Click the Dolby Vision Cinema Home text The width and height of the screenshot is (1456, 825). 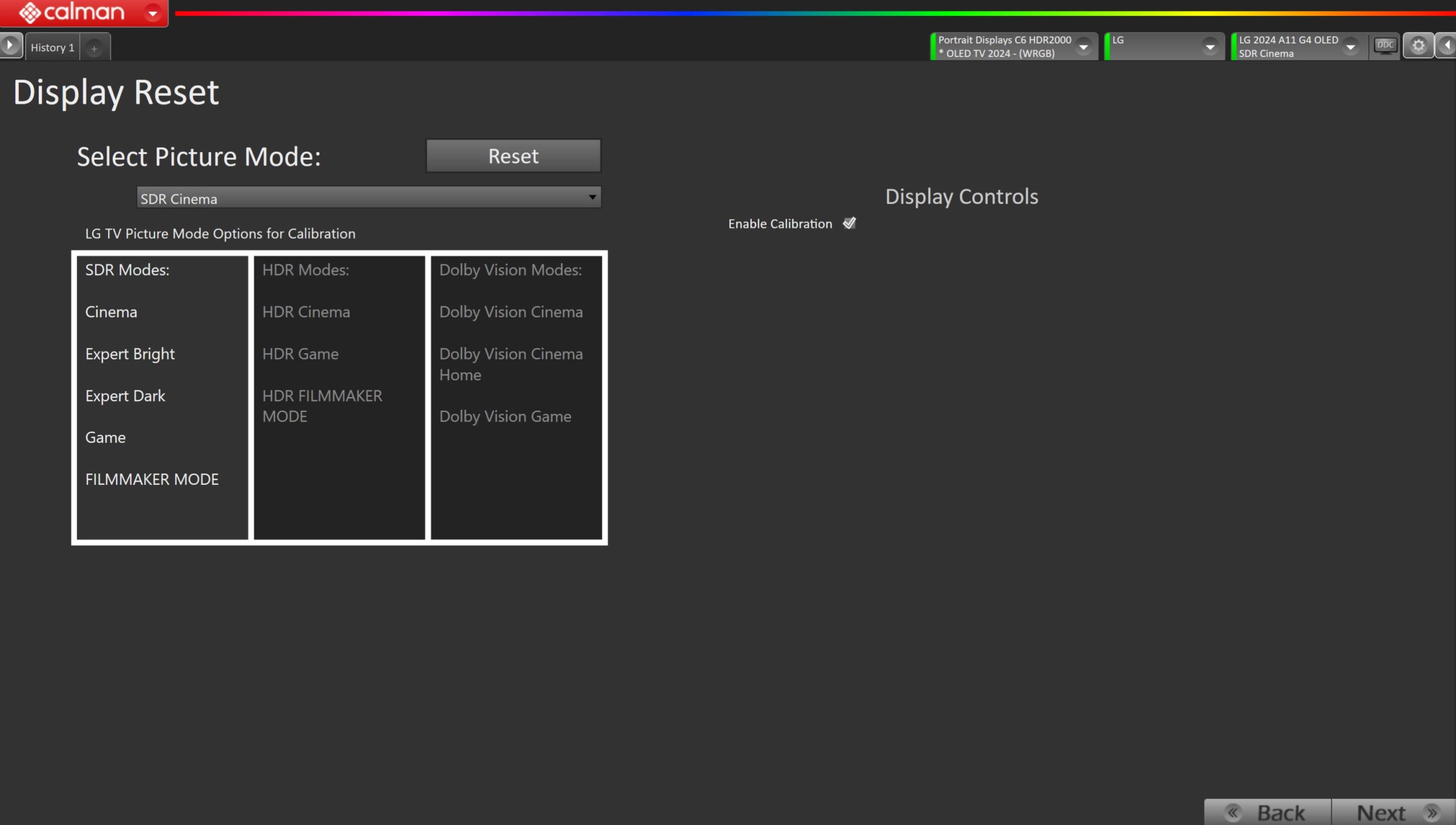(x=511, y=364)
